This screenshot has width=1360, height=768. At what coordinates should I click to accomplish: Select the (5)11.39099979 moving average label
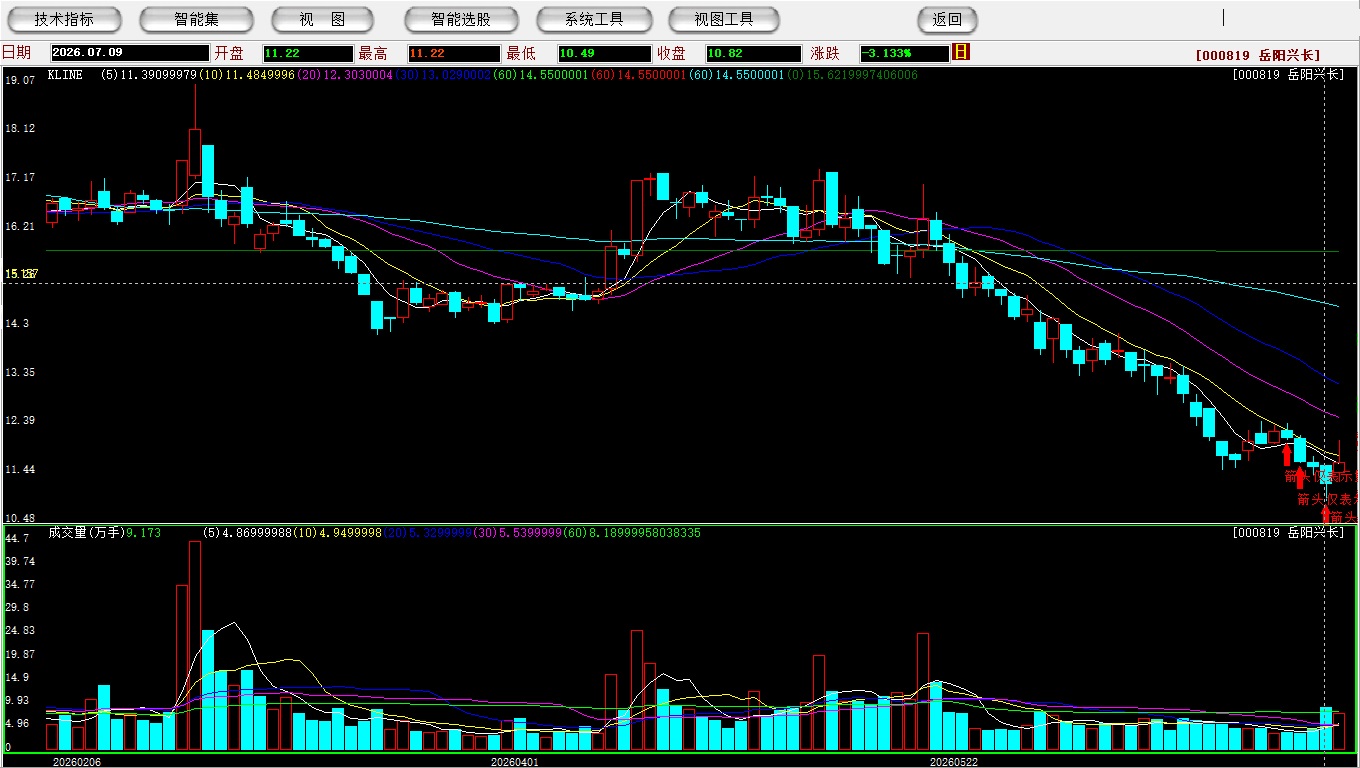pos(148,75)
